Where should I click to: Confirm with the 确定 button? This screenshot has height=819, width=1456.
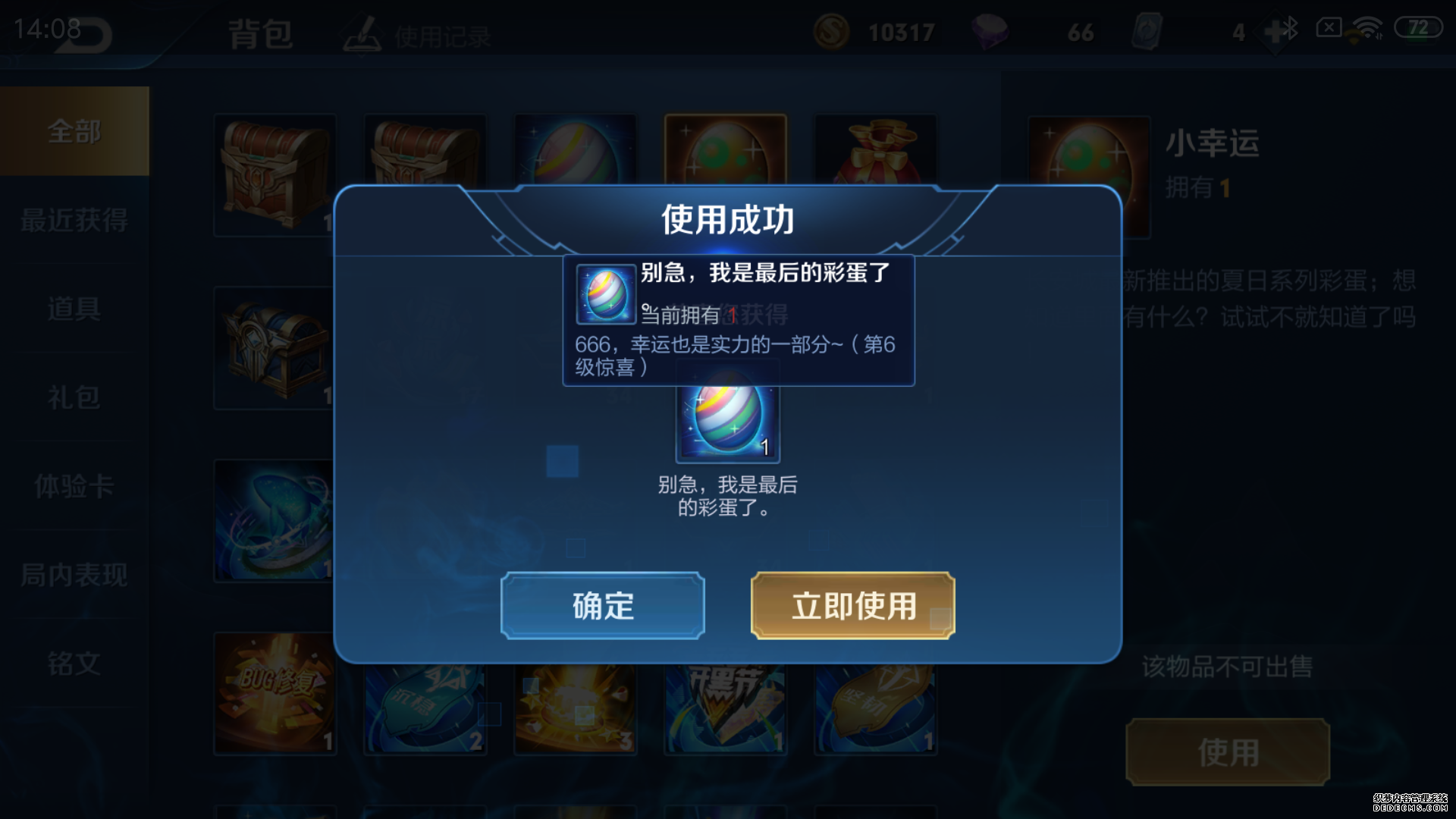pyautogui.click(x=603, y=605)
